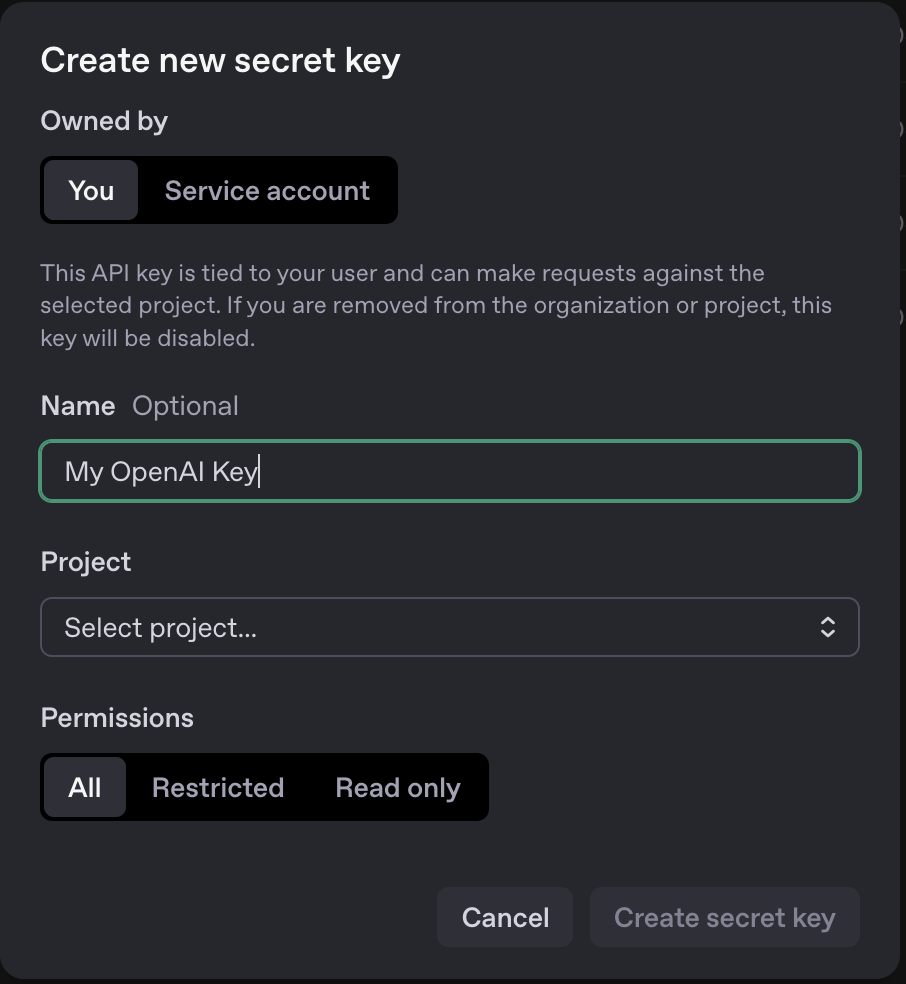Click the Owned by label
The width and height of the screenshot is (906, 984).
[x=104, y=121]
